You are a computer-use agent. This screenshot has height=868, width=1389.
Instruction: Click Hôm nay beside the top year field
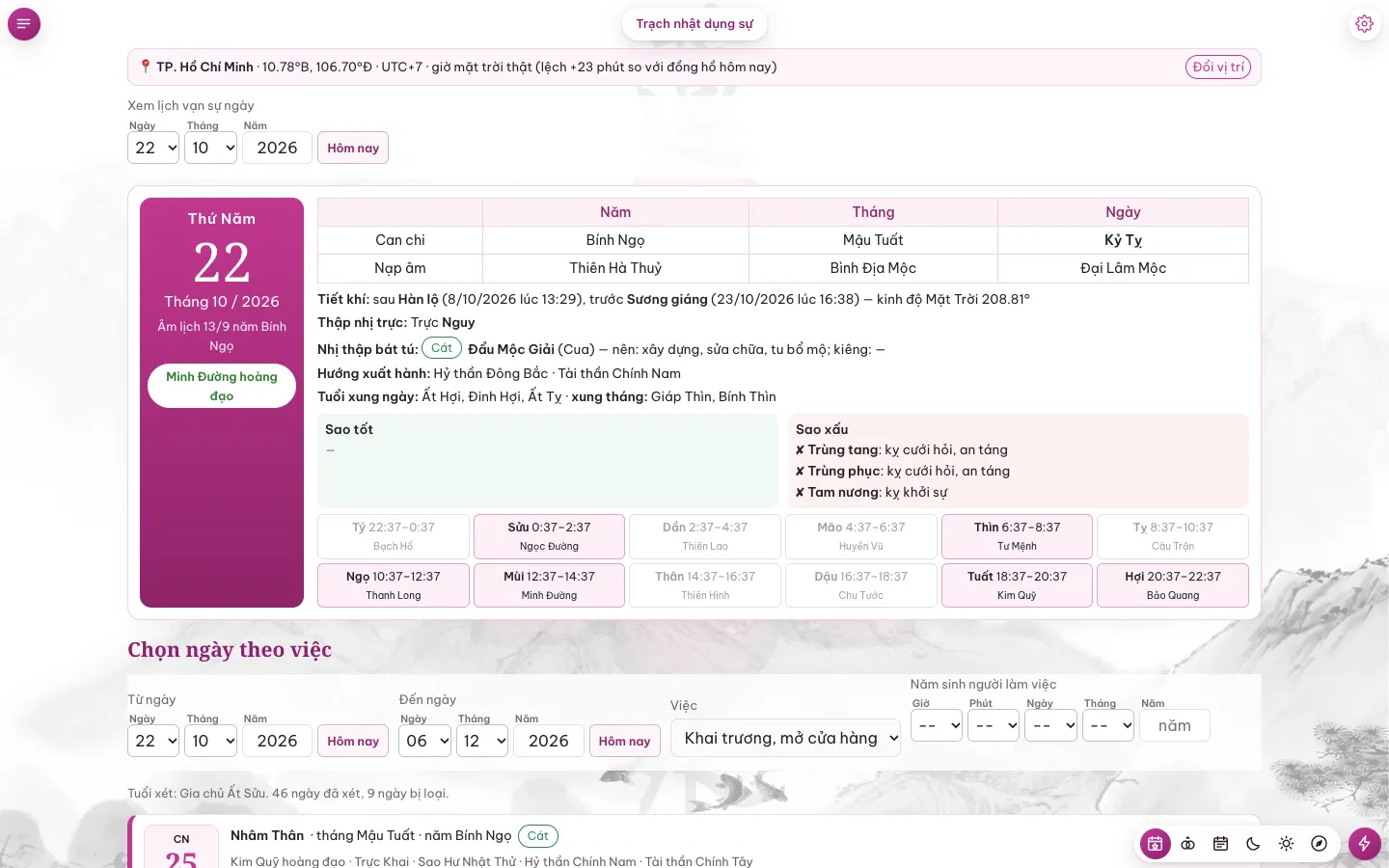(353, 148)
